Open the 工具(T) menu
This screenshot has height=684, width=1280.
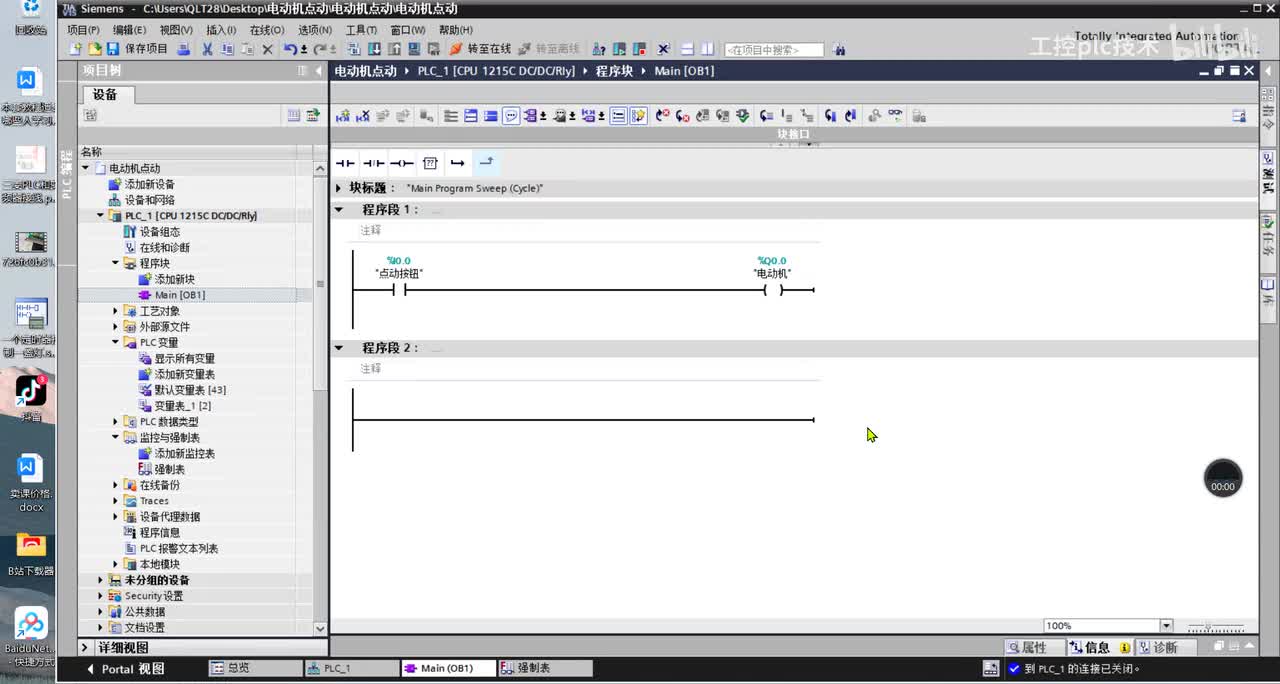tap(361, 30)
